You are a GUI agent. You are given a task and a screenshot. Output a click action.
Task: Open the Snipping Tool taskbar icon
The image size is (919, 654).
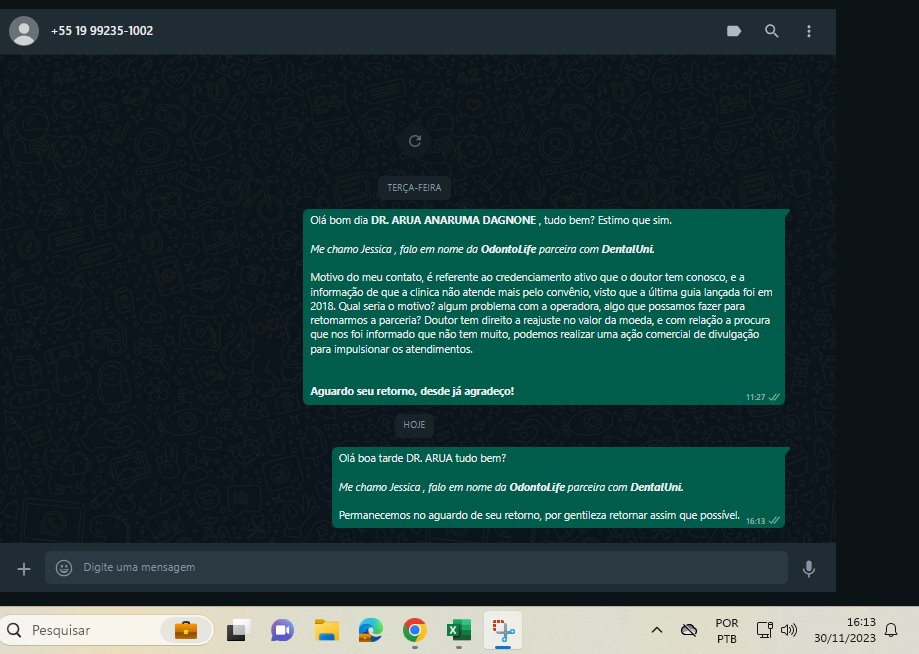click(x=503, y=631)
